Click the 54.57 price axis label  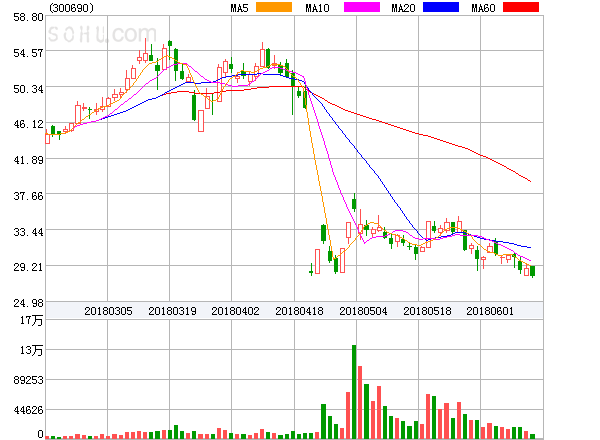coord(28,53)
